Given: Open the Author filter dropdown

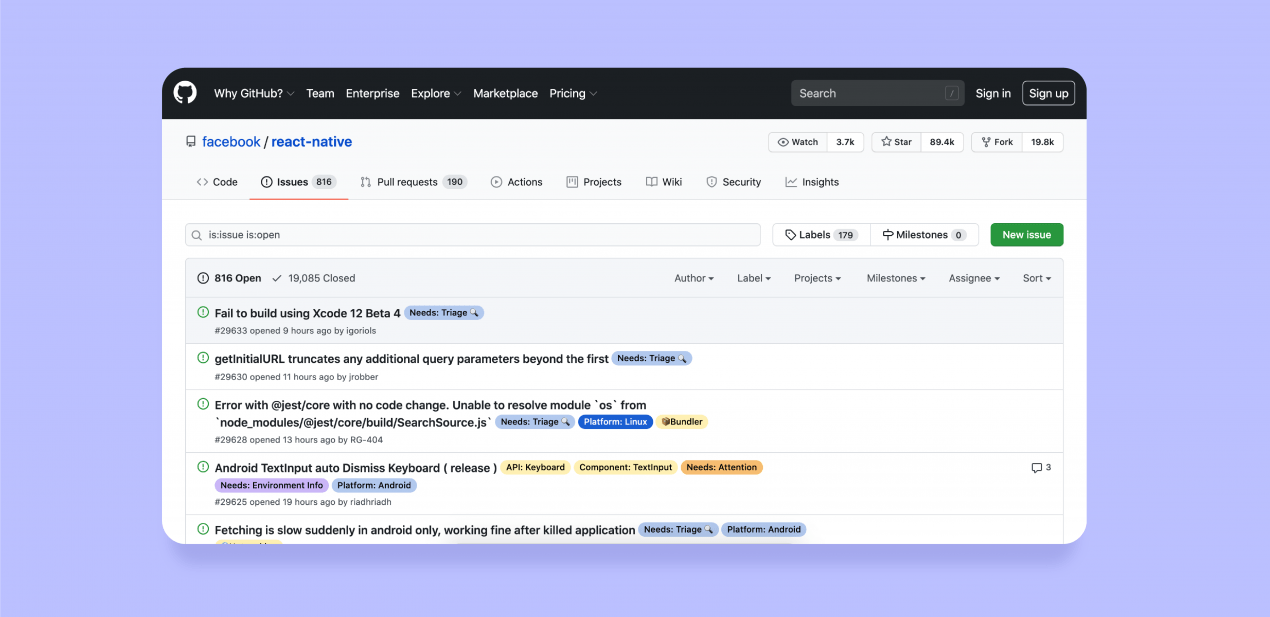Looking at the screenshot, I should point(694,278).
